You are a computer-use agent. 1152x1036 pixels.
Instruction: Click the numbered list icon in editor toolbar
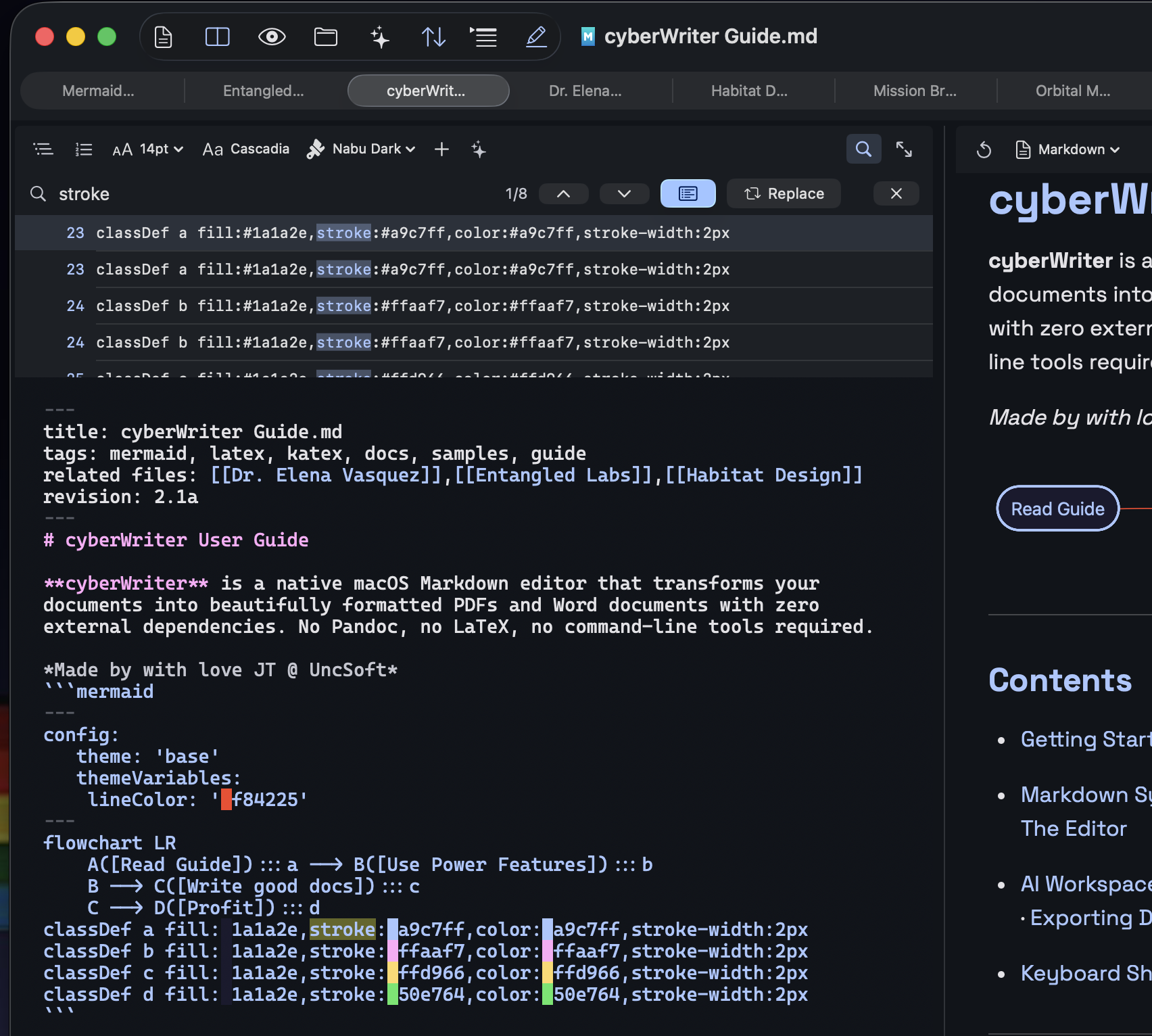84,149
